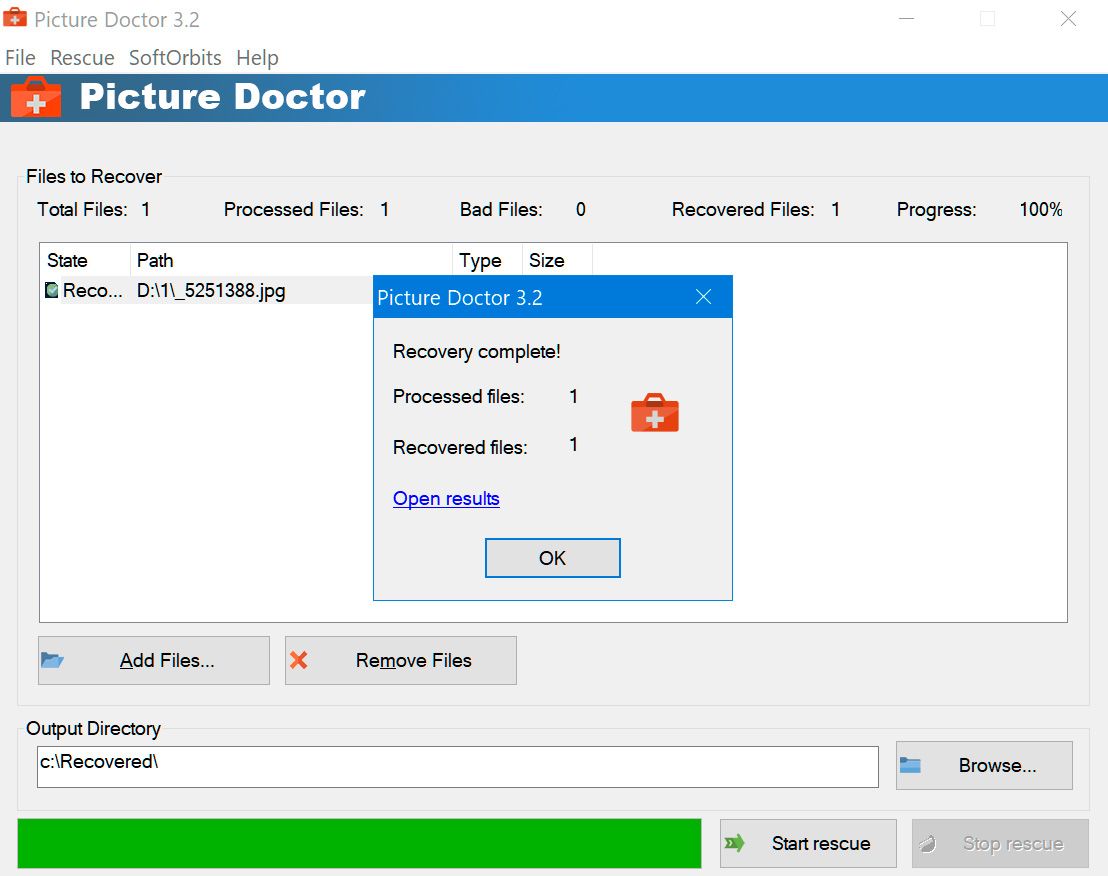Click the Picture Doctor title bar icon
This screenshot has height=876, width=1108.
[x=15, y=19]
